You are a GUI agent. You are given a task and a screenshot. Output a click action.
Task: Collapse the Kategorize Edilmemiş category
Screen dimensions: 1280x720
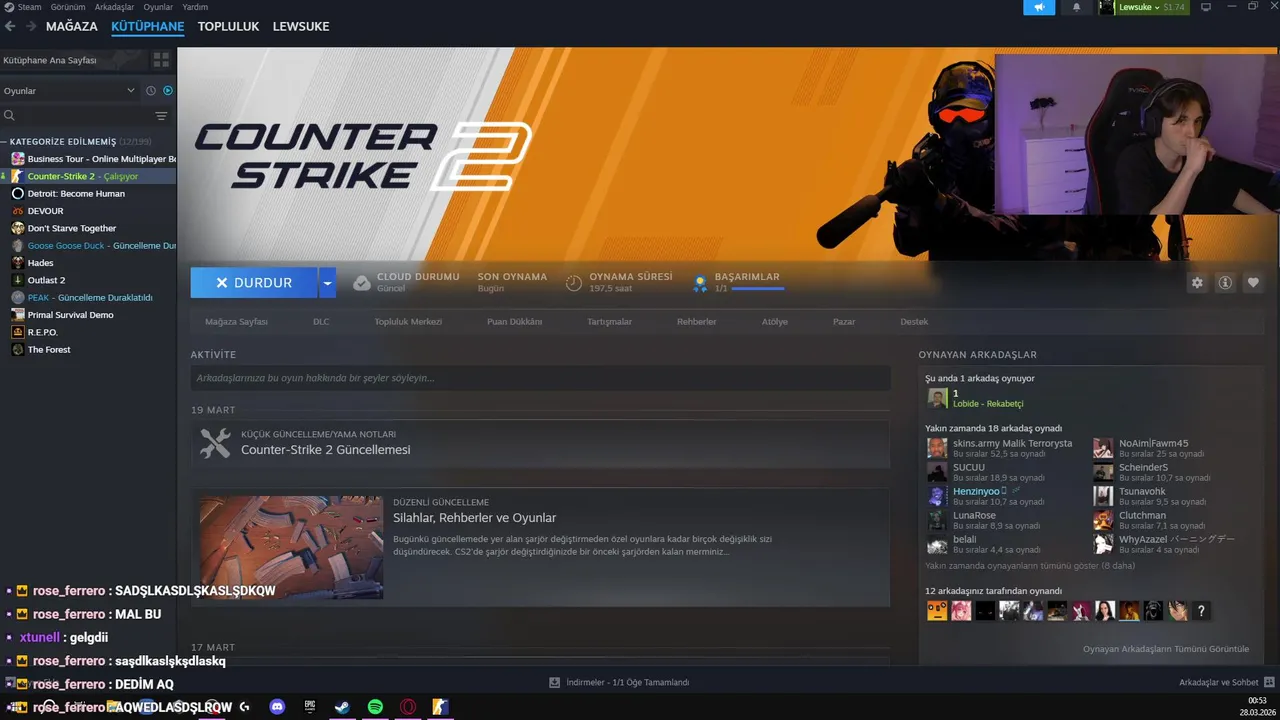click(x=5, y=142)
